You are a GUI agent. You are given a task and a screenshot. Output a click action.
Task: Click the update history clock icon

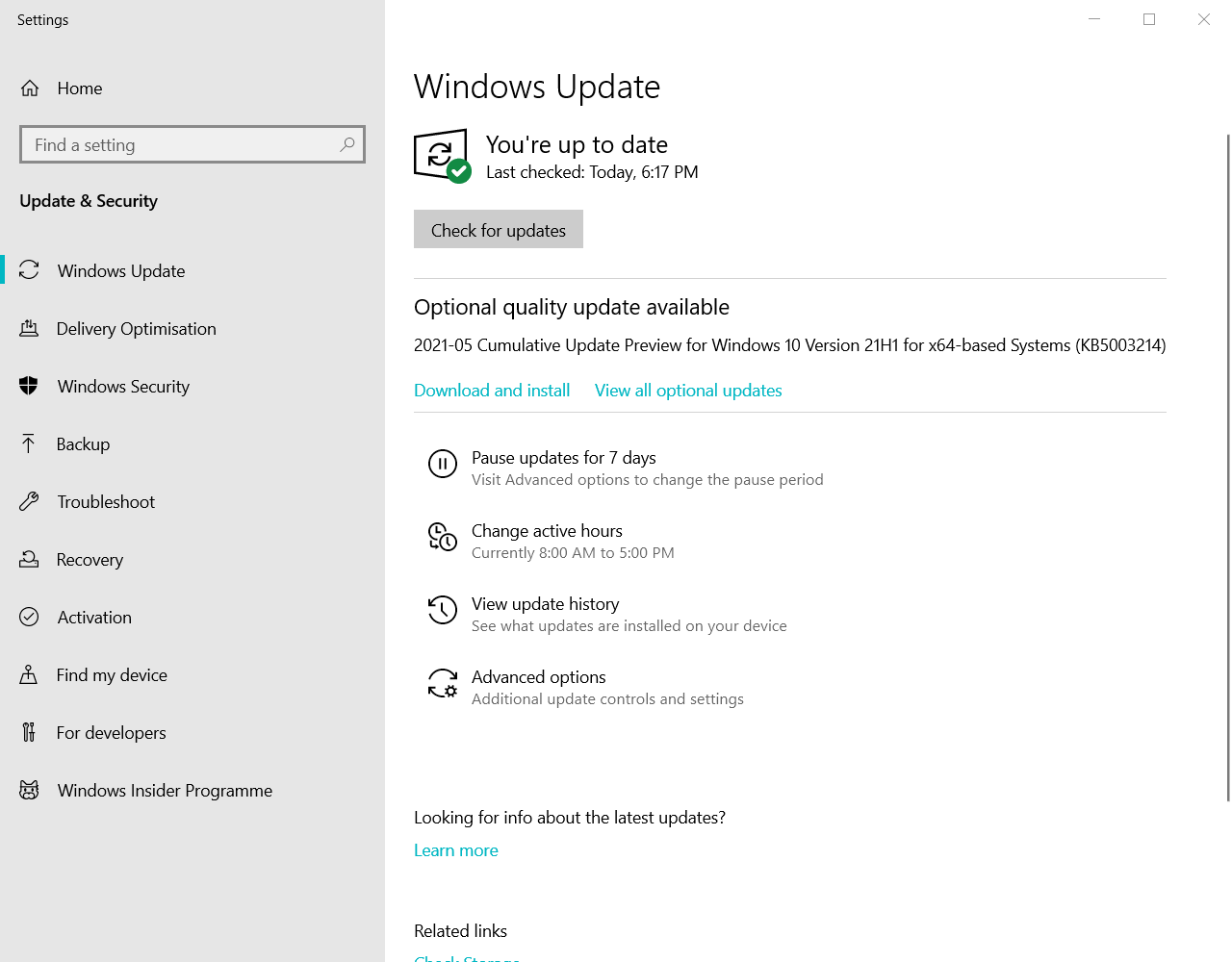(x=443, y=610)
